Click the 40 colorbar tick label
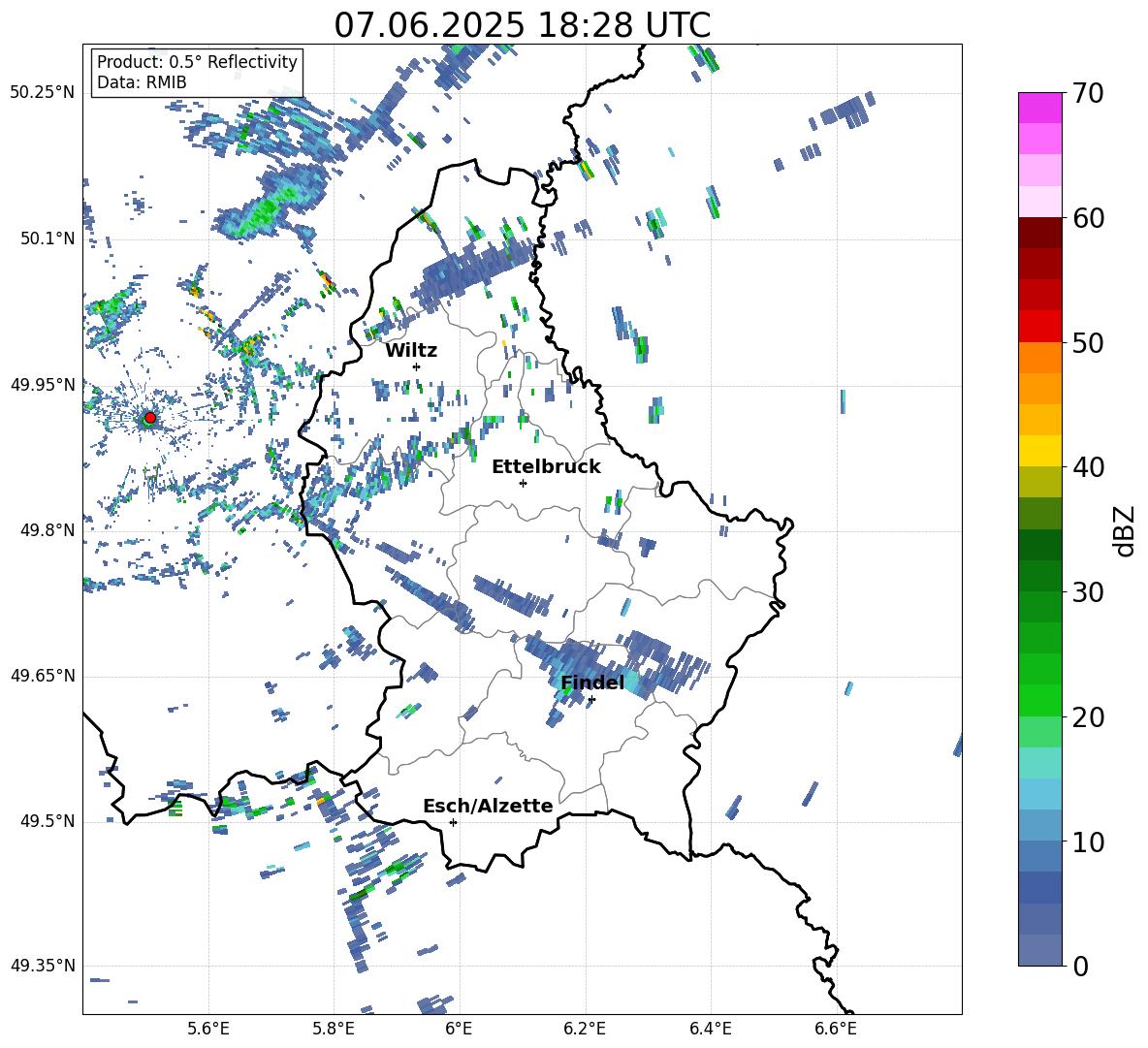This screenshot has width=1148, height=1048. pyautogui.click(x=1088, y=467)
